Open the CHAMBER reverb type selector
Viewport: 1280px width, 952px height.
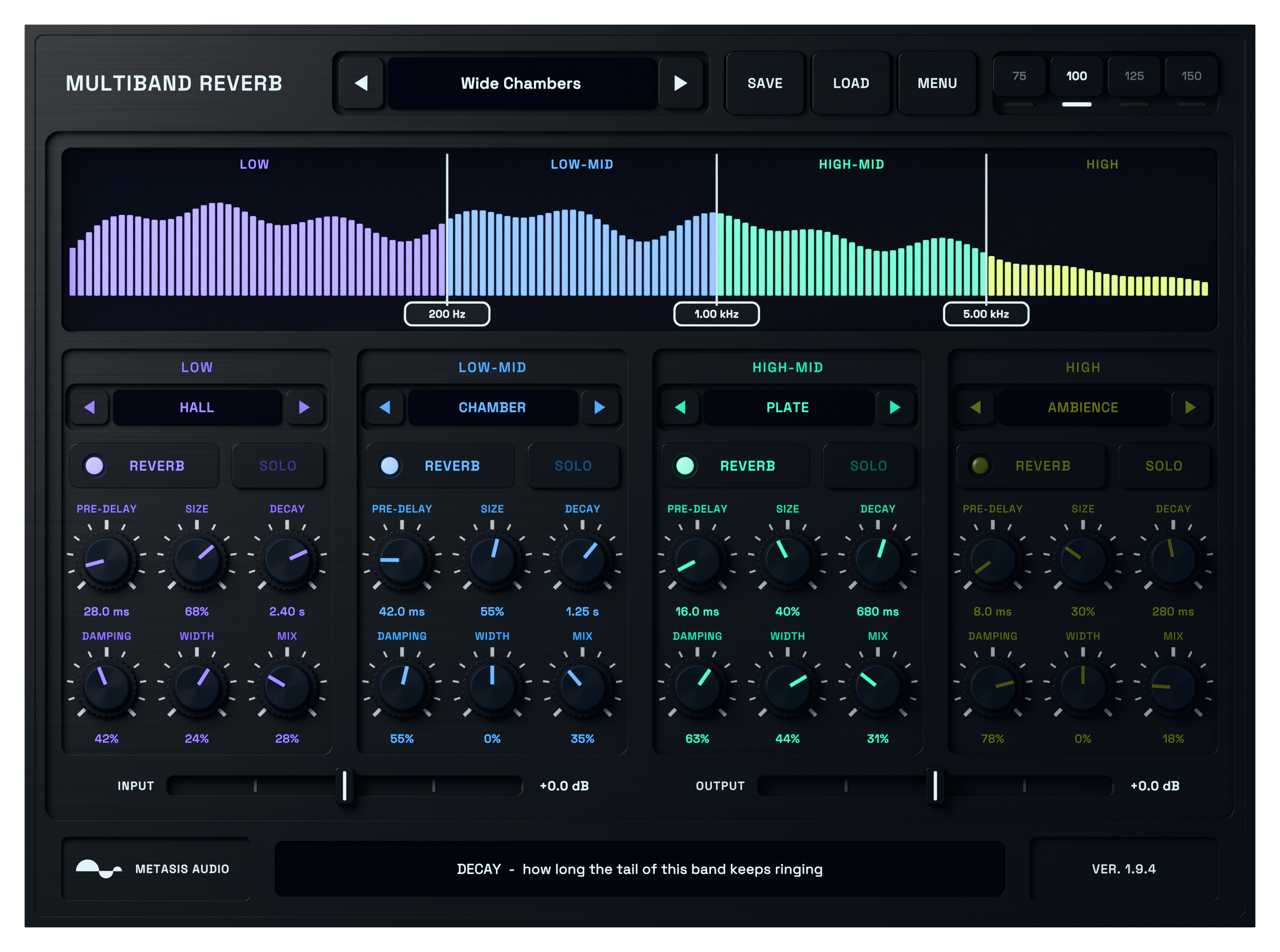tap(492, 407)
